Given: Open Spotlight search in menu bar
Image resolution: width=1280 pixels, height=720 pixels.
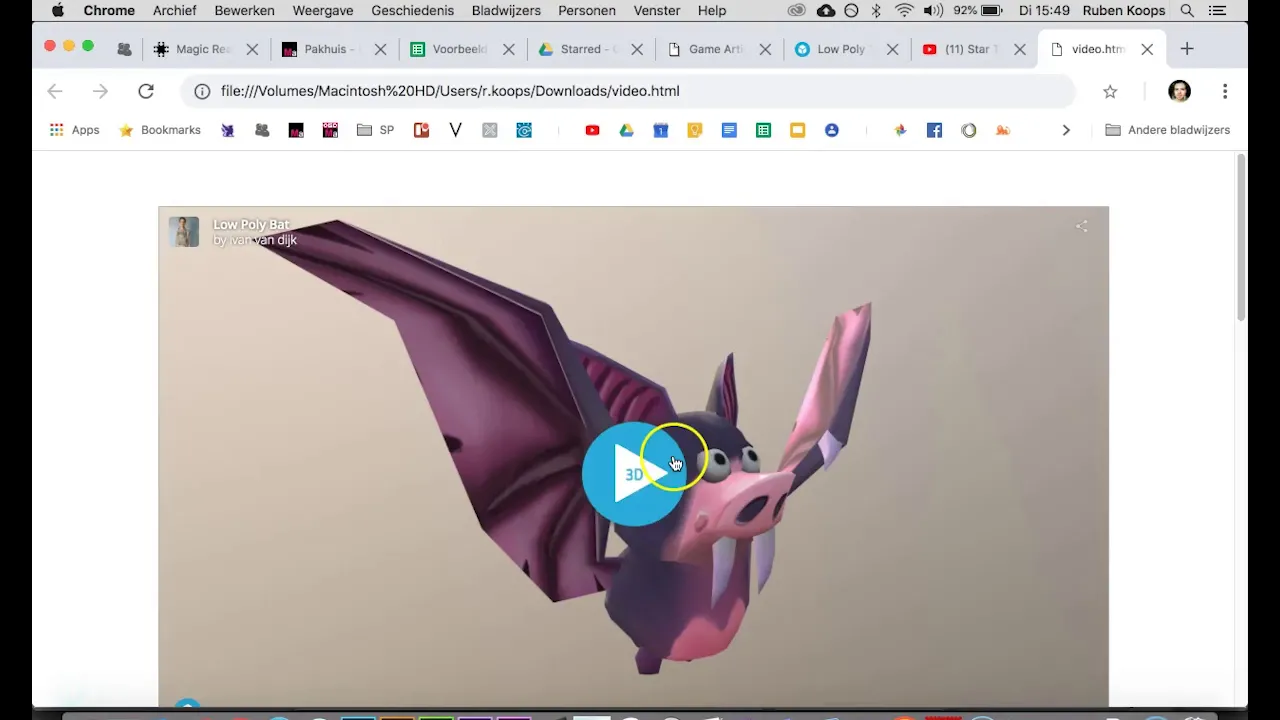Looking at the screenshot, I should click(x=1187, y=11).
